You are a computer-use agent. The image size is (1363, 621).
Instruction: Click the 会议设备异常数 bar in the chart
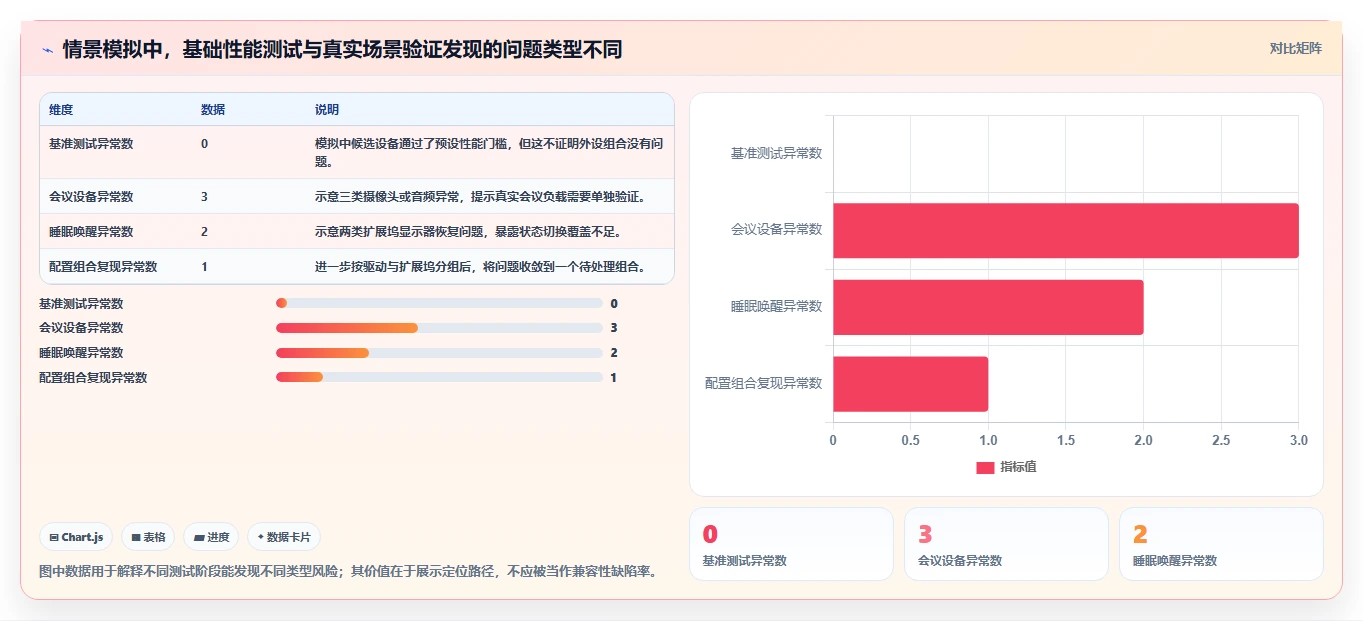pos(1066,231)
